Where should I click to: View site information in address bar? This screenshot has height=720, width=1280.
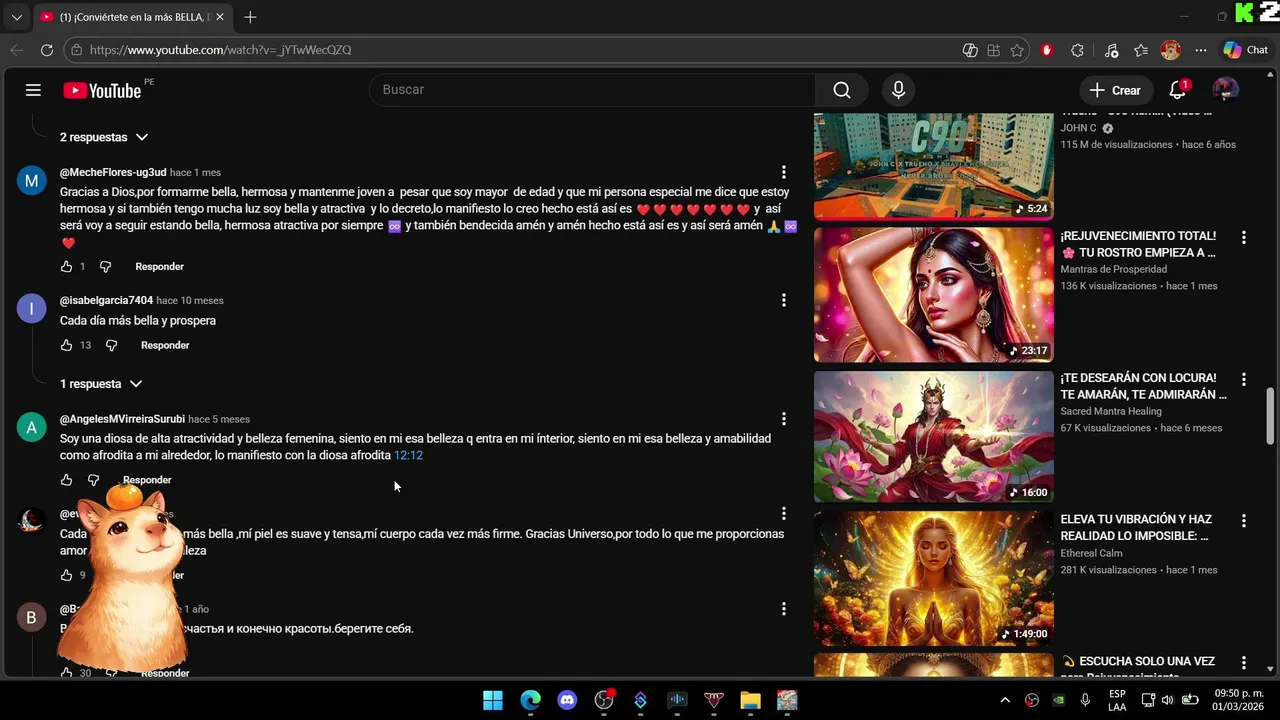coord(76,50)
